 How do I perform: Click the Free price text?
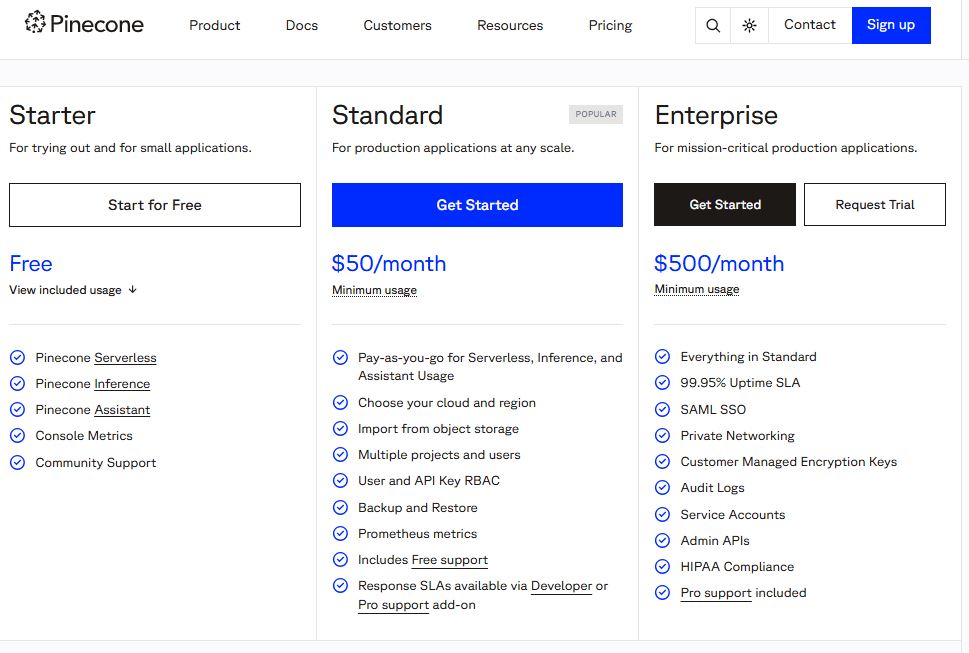point(31,264)
